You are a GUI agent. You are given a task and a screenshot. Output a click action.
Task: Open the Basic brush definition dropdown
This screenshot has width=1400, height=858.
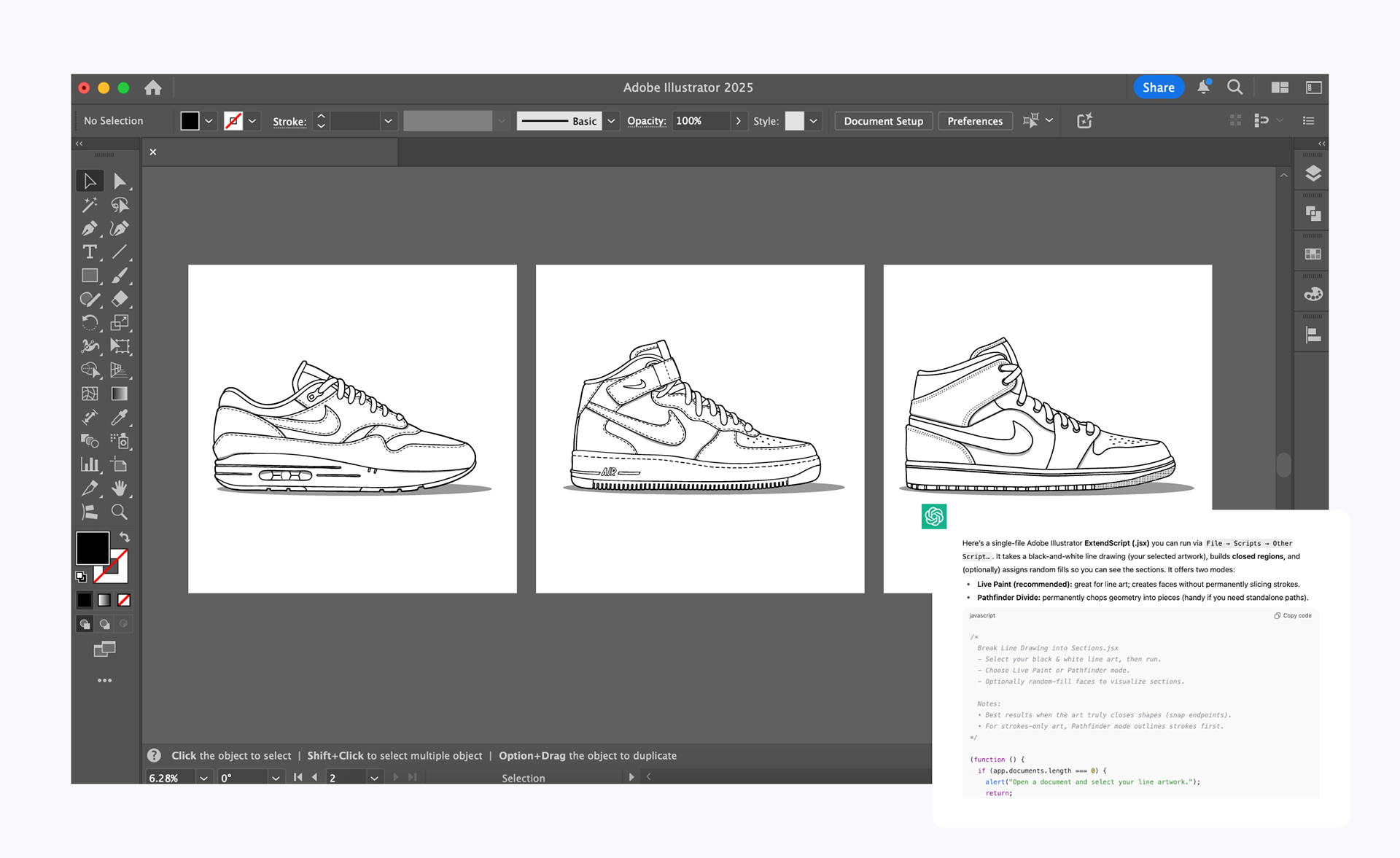tap(611, 121)
